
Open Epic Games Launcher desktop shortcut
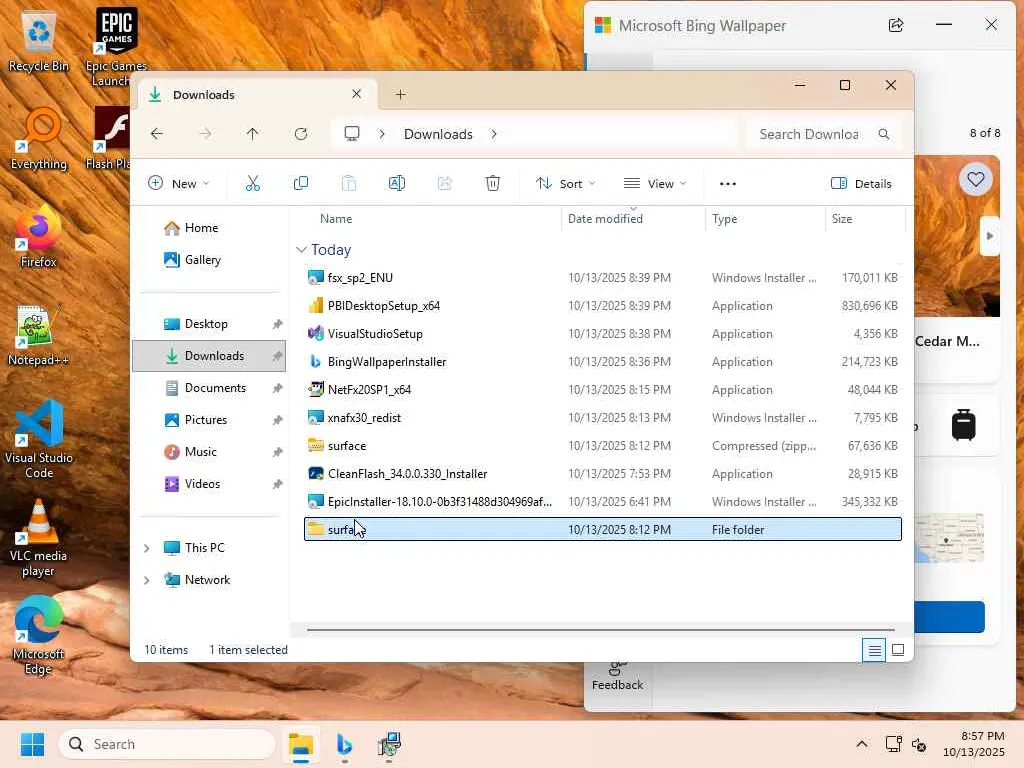coord(116,47)
